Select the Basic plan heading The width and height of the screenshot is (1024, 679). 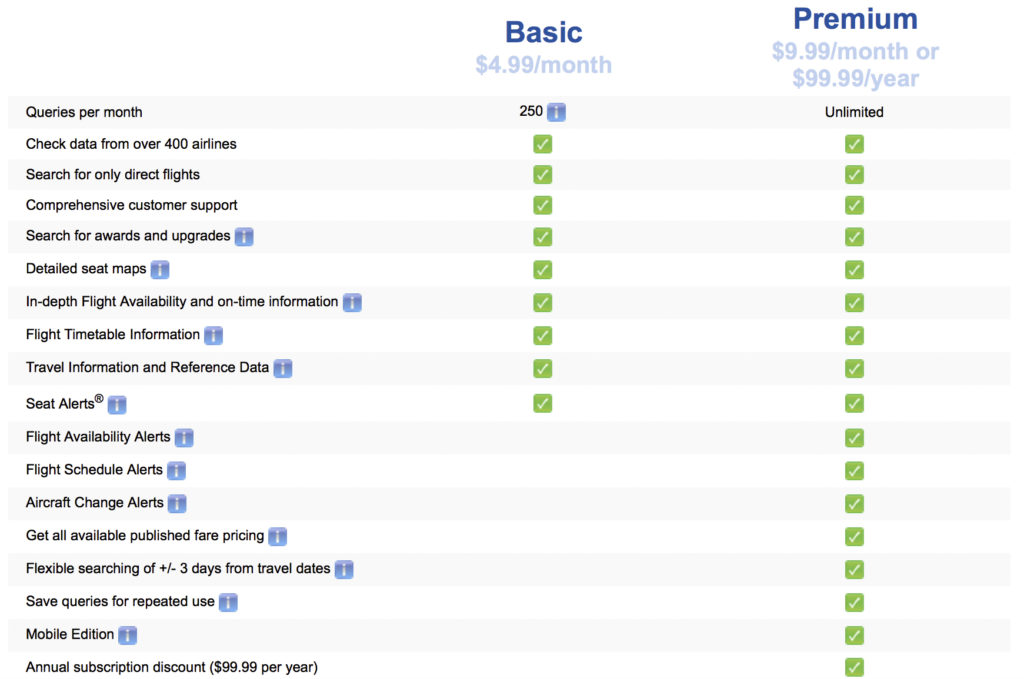tap(544, 32)
